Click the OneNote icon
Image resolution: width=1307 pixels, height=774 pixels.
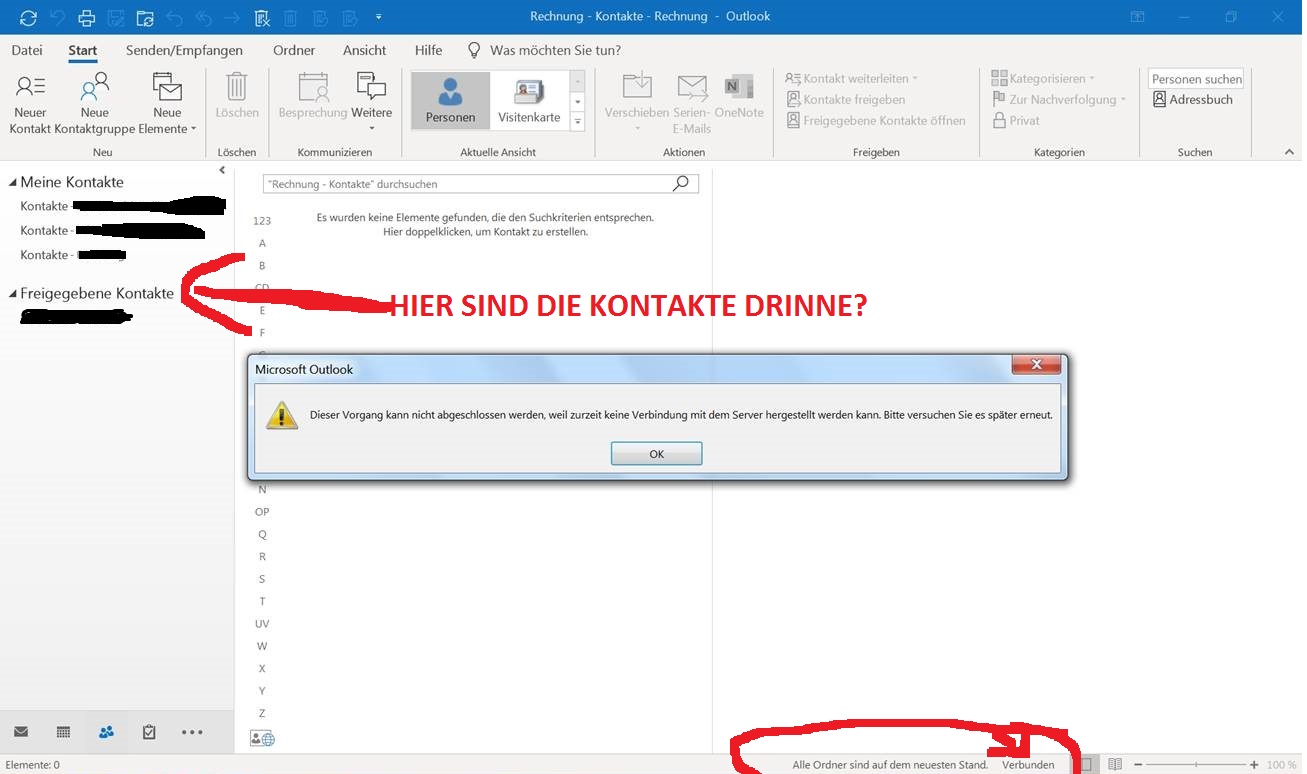click(739, 86)
